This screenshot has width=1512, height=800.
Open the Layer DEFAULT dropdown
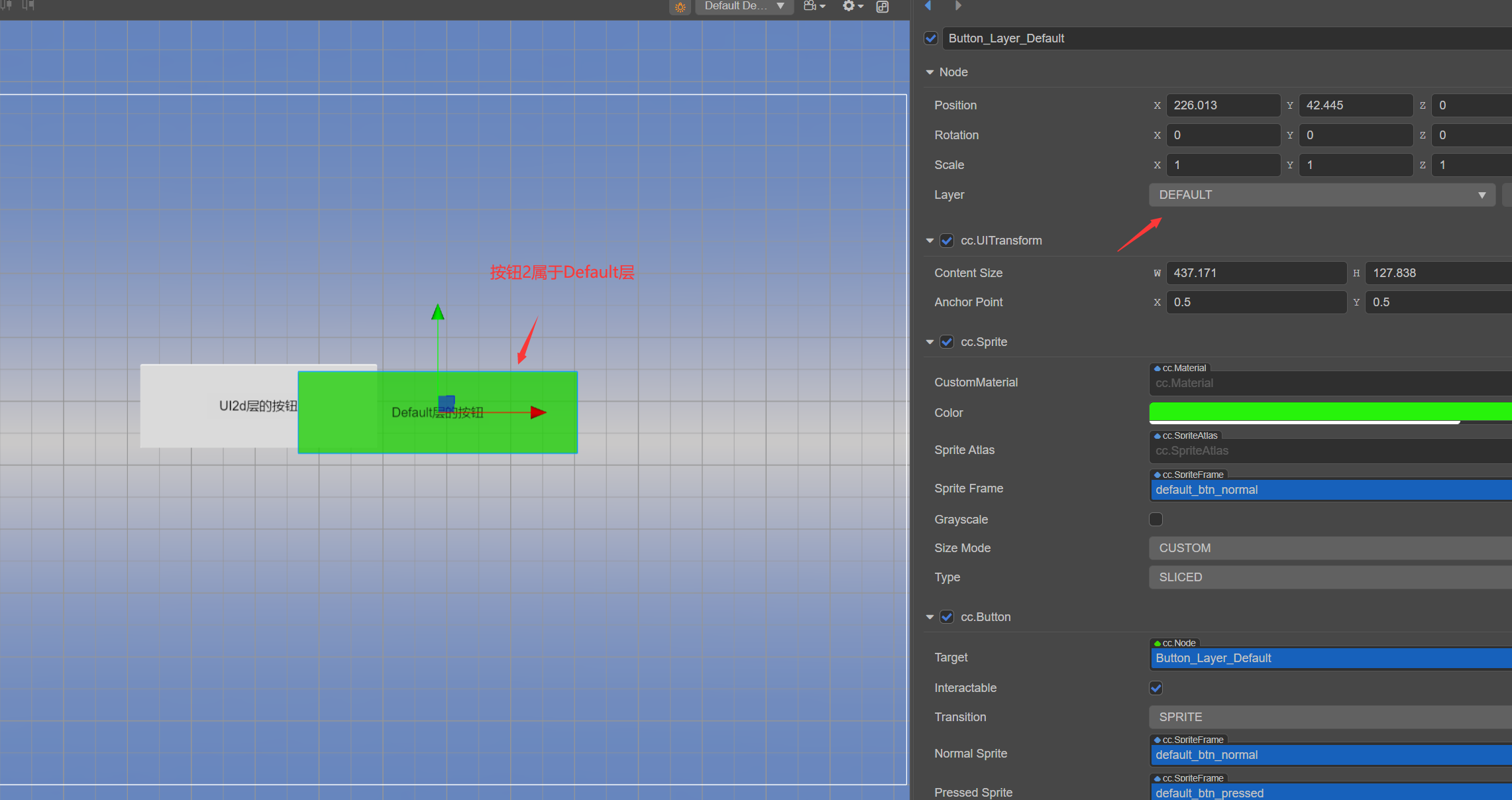pyautogui.click(x=1321, y=195)
